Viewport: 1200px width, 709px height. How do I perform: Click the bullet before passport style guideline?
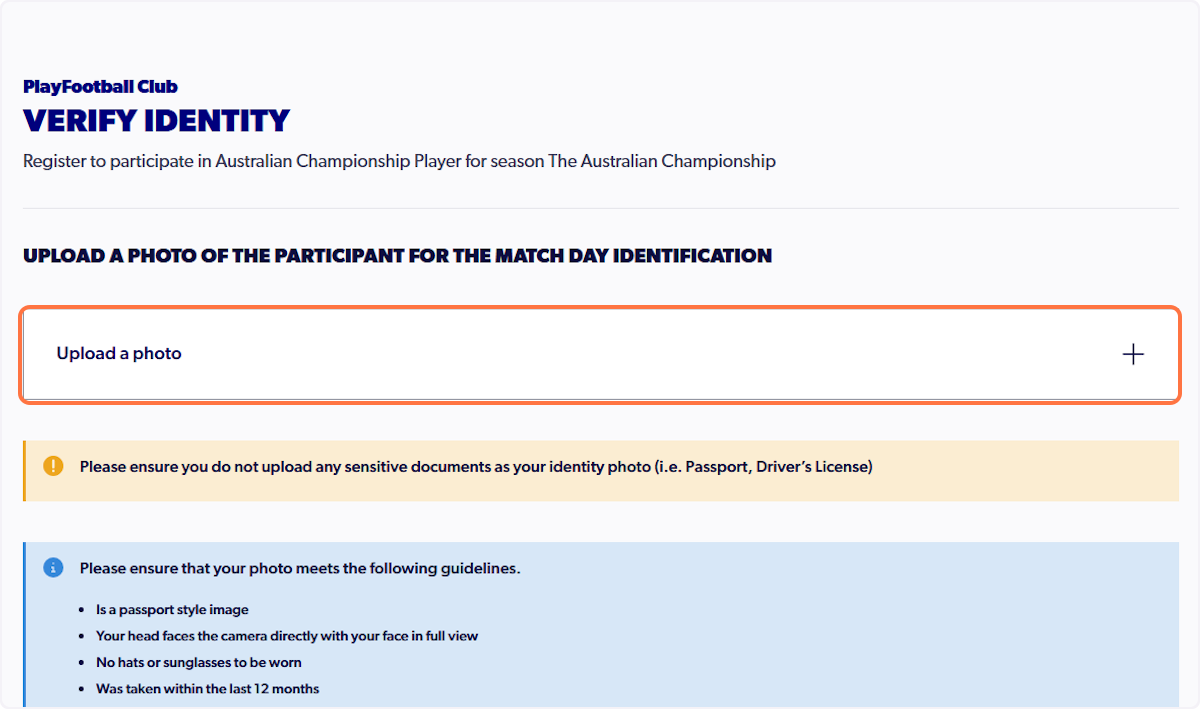[x=81, y=610]
